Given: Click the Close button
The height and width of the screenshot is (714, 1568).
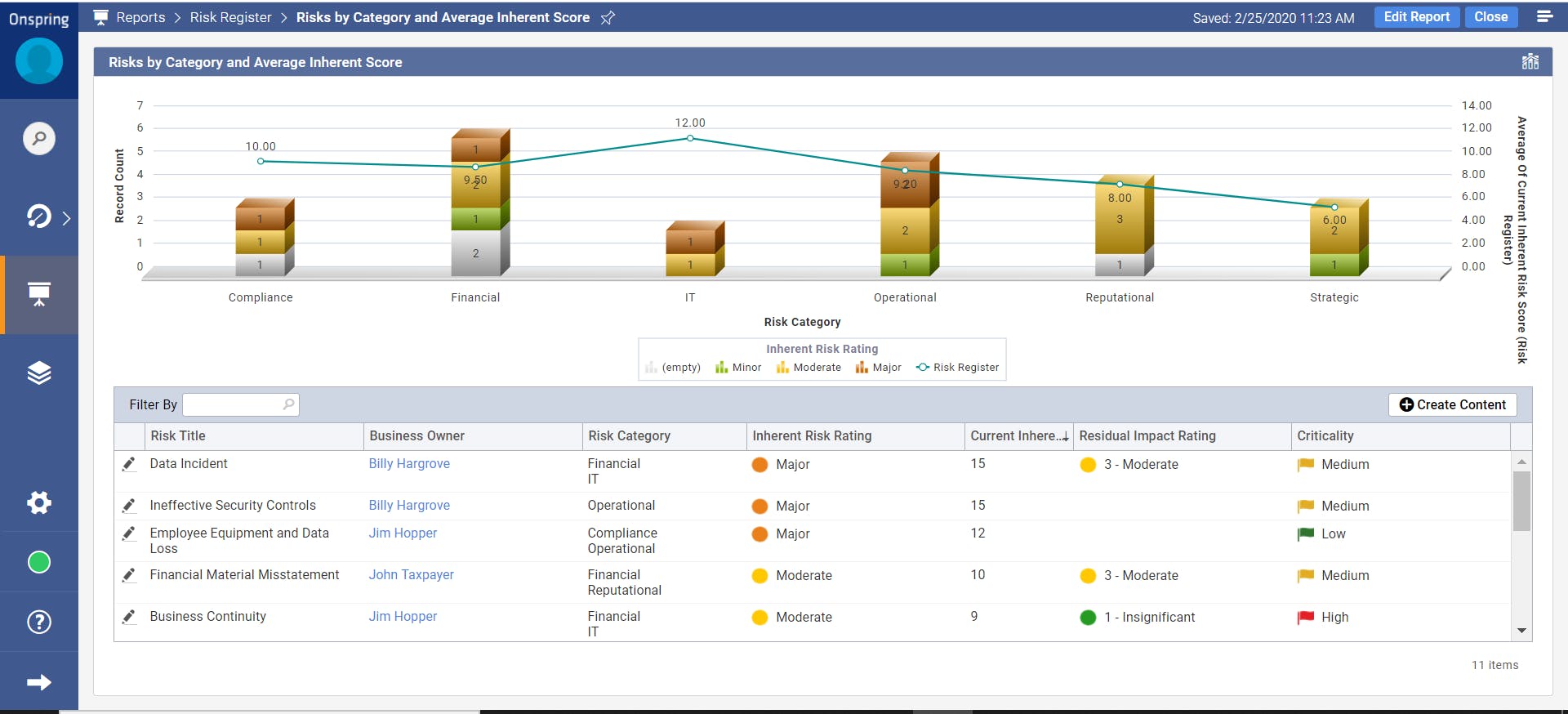Looking at the screenshot, I should point(1491,17).
